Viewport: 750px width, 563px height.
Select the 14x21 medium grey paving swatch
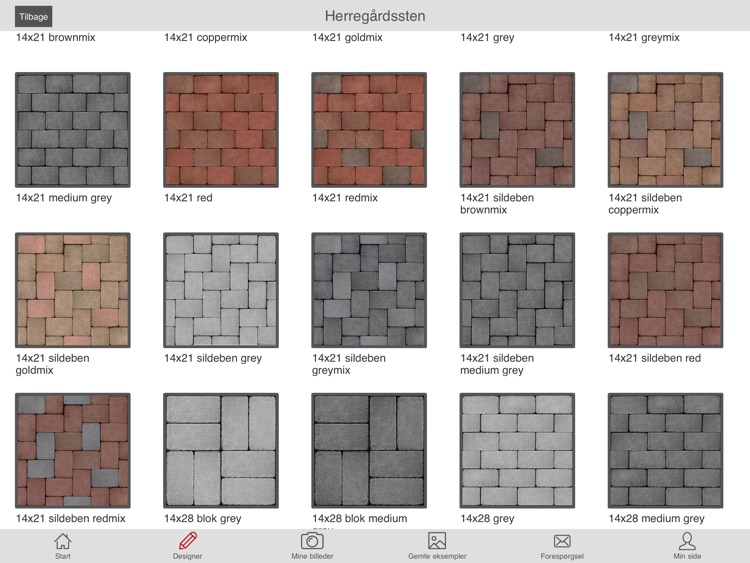point(73,130)
